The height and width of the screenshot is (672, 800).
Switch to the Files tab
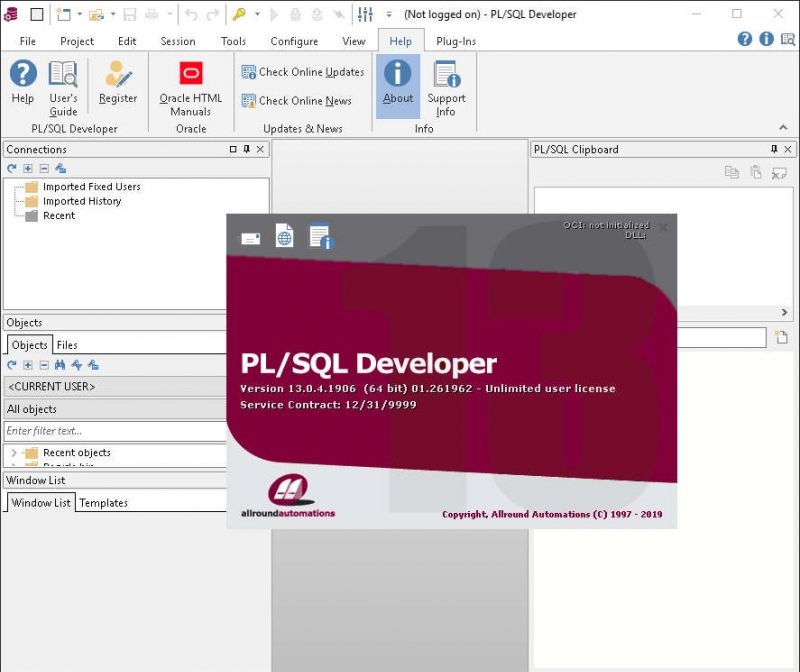pyautogui.click(x=69, y=345)
